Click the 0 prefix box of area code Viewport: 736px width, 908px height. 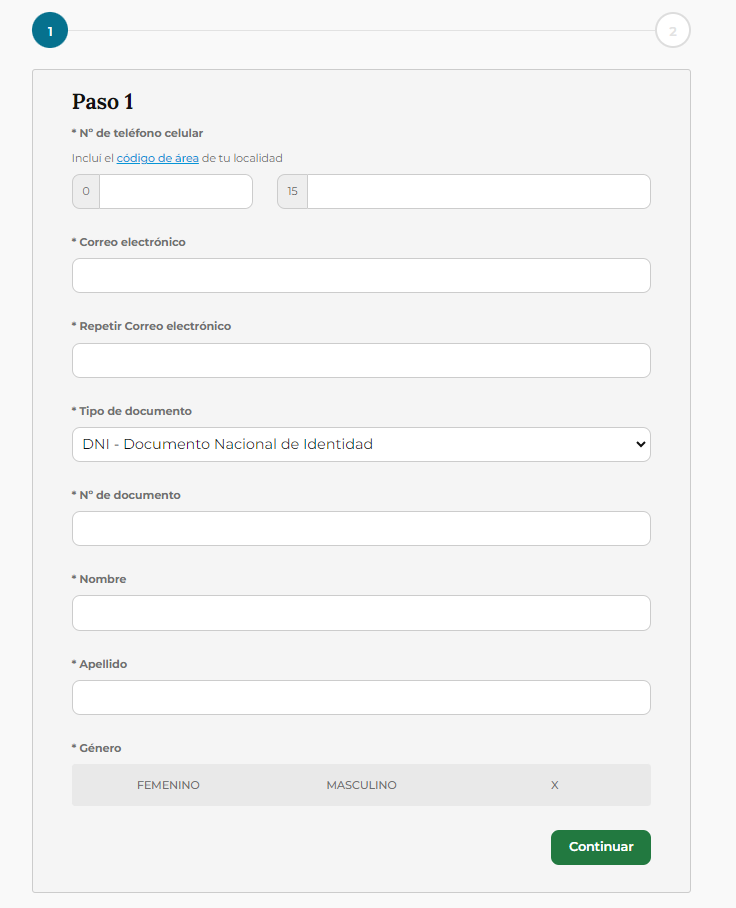point(86,192)
